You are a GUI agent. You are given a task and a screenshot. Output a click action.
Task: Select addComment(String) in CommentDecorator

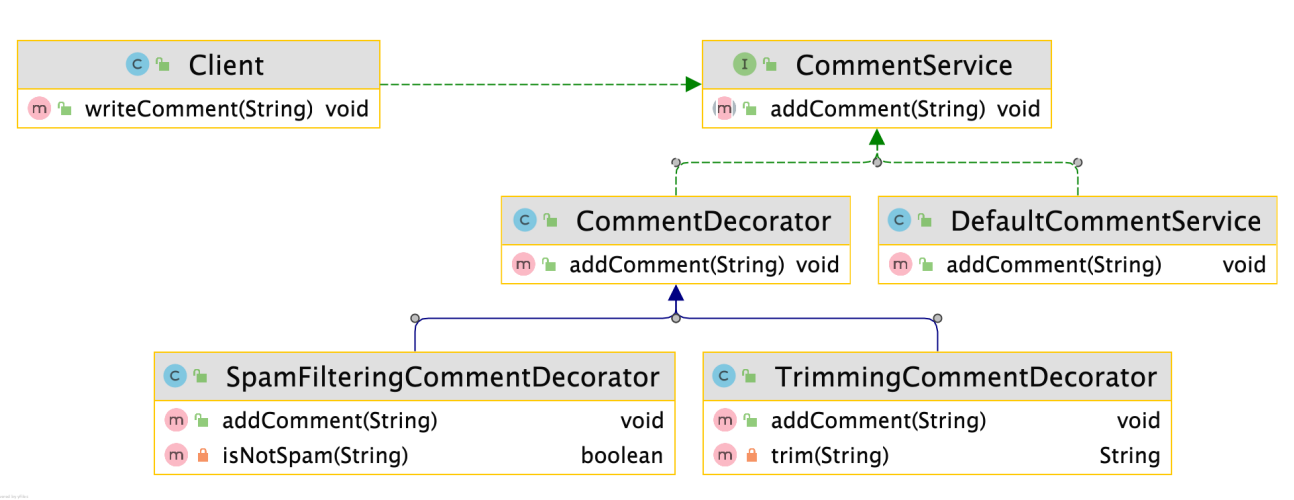pyautogui.click(x=676, y=264)
